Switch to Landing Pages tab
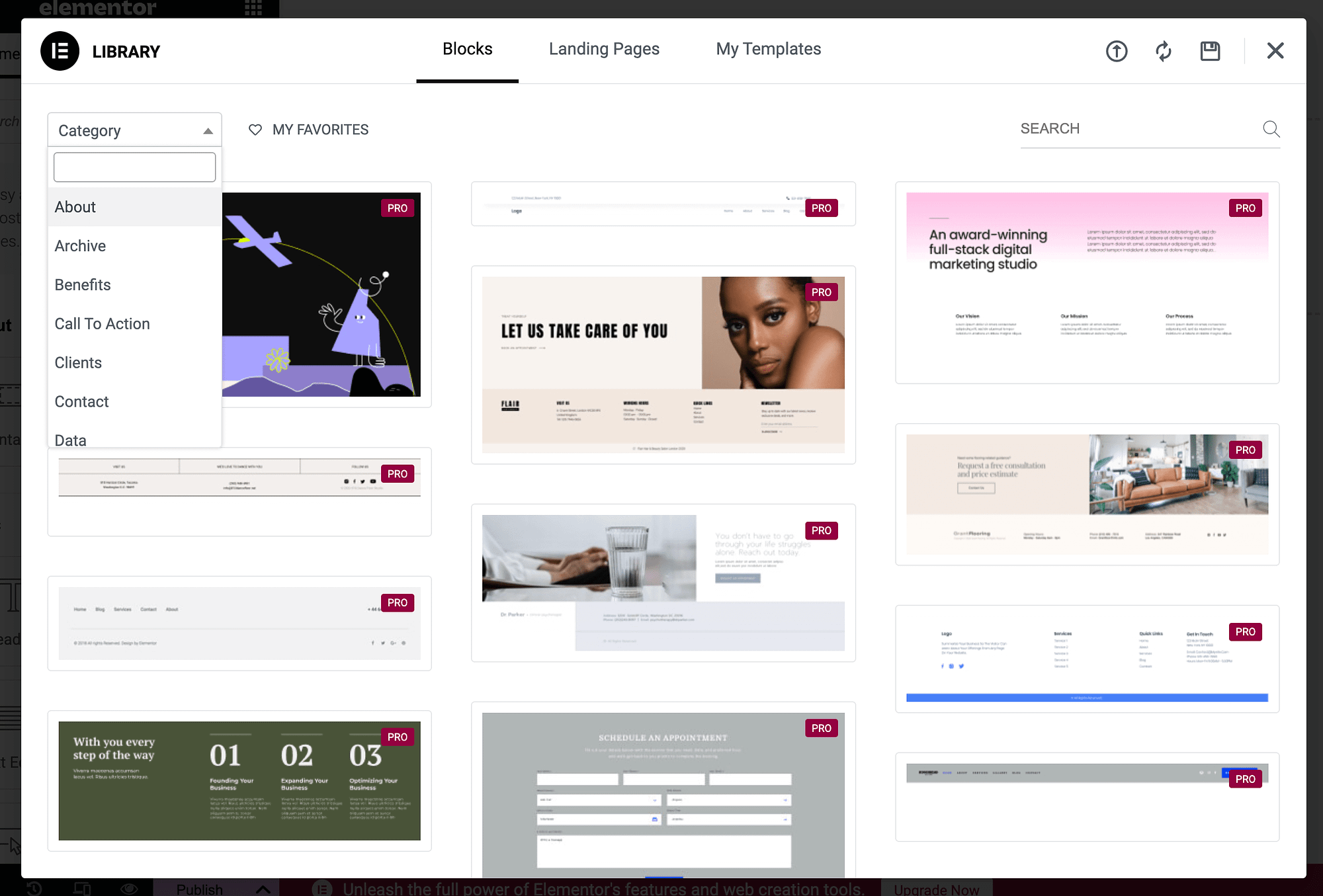The image size is (1323, 896). tap(605, 49)
